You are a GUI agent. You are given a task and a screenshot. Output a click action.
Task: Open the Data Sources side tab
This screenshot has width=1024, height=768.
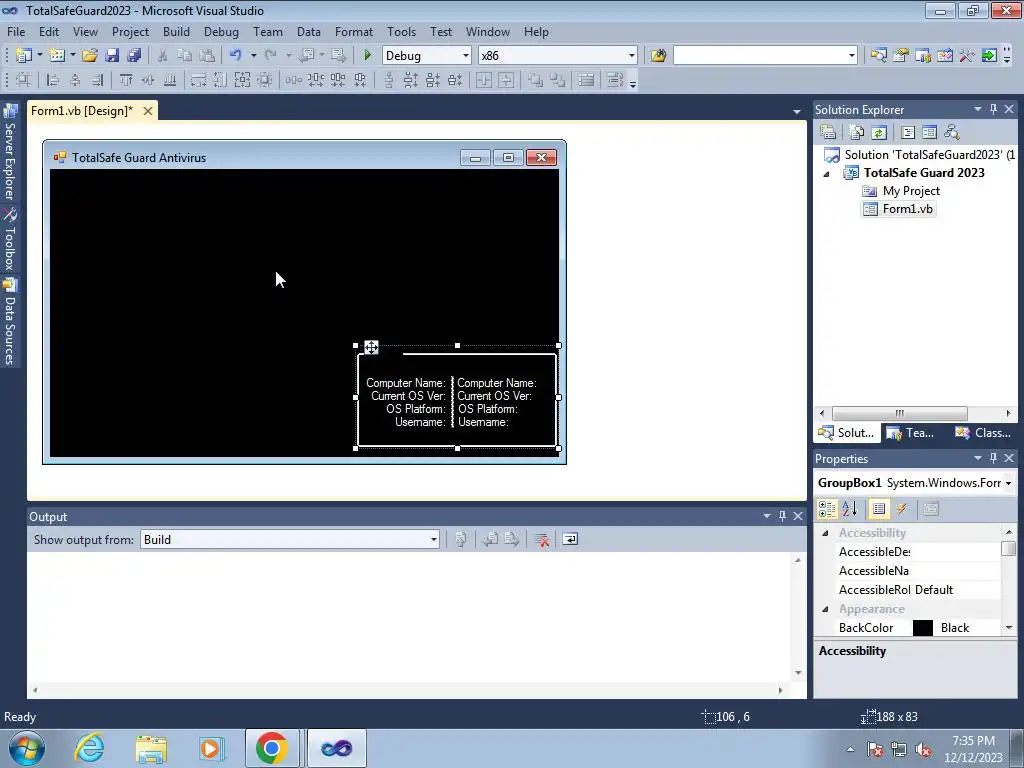pyautogui.click(x=10, y=321)
